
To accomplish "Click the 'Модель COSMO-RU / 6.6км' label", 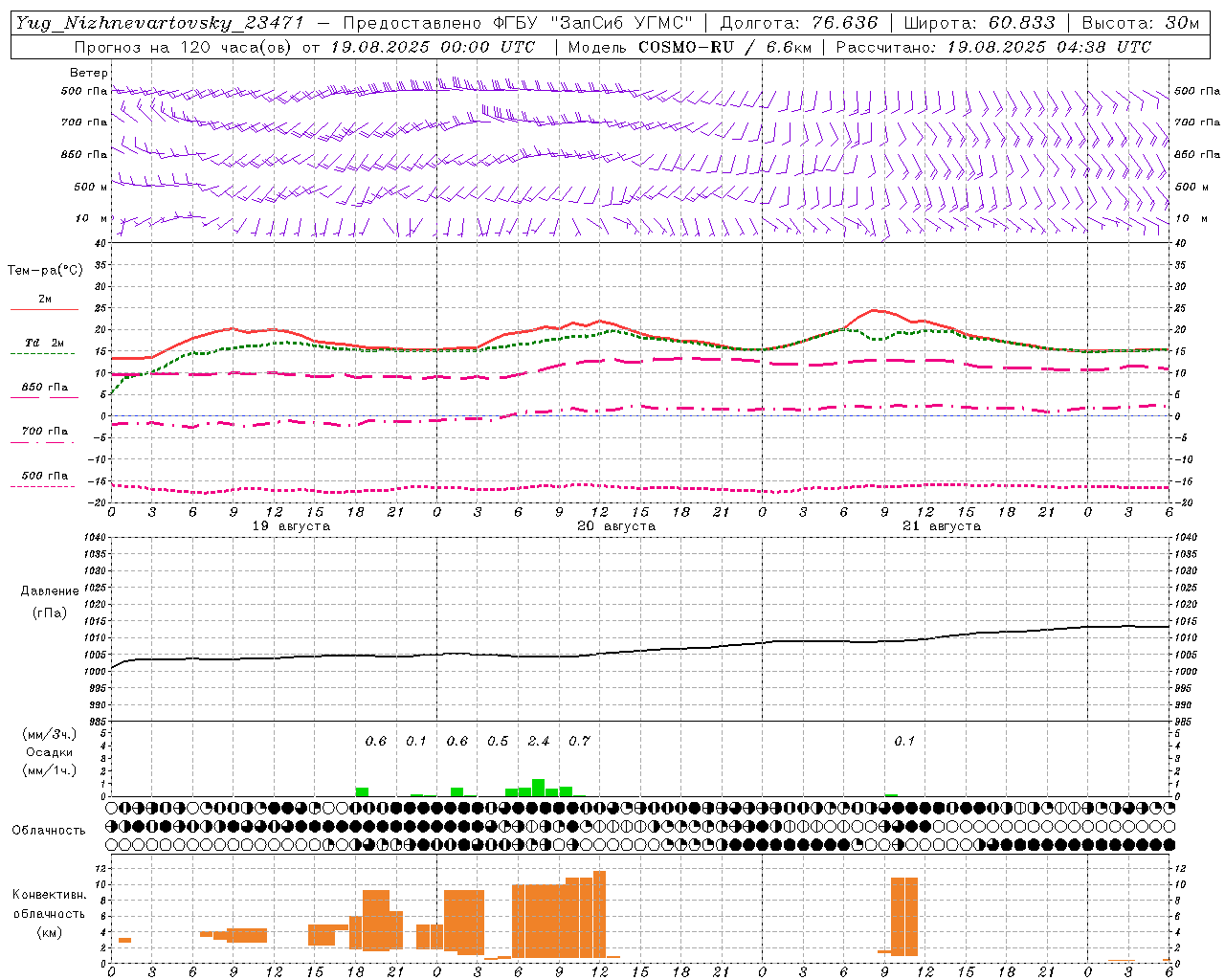I will [689, 47].
